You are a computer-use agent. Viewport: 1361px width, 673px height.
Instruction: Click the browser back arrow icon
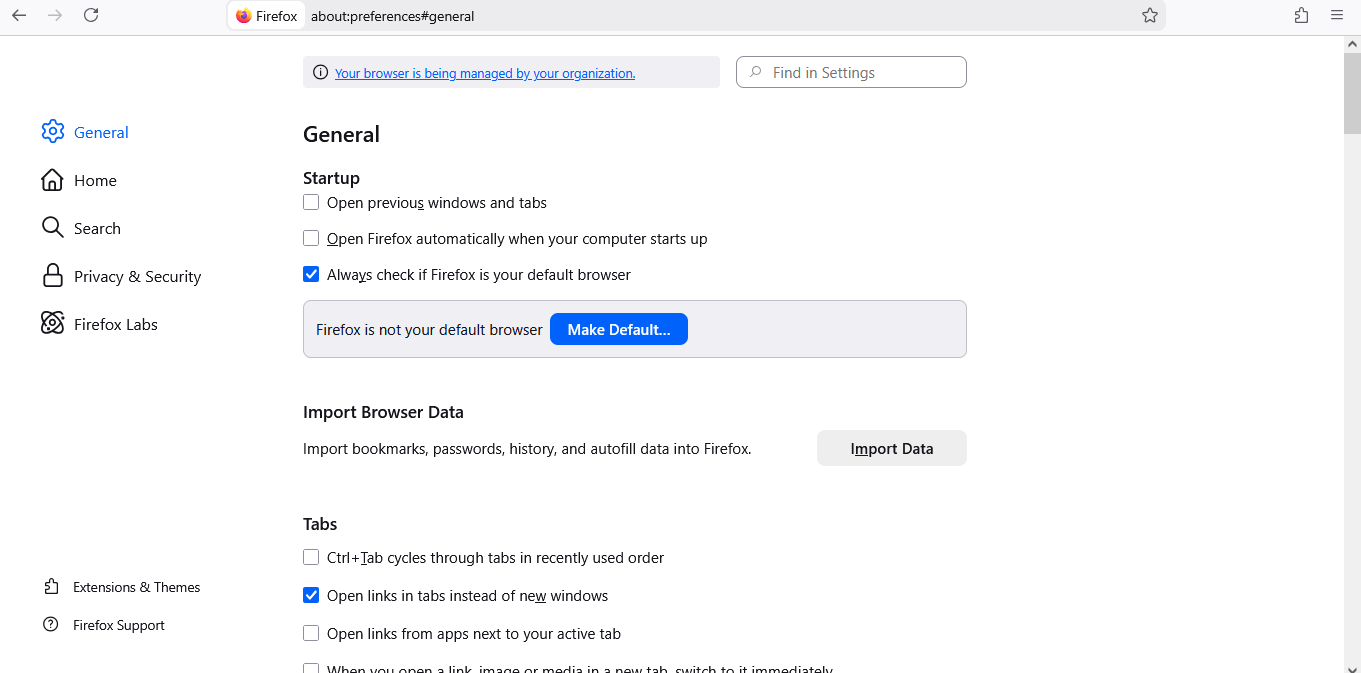tap(19, 15)
